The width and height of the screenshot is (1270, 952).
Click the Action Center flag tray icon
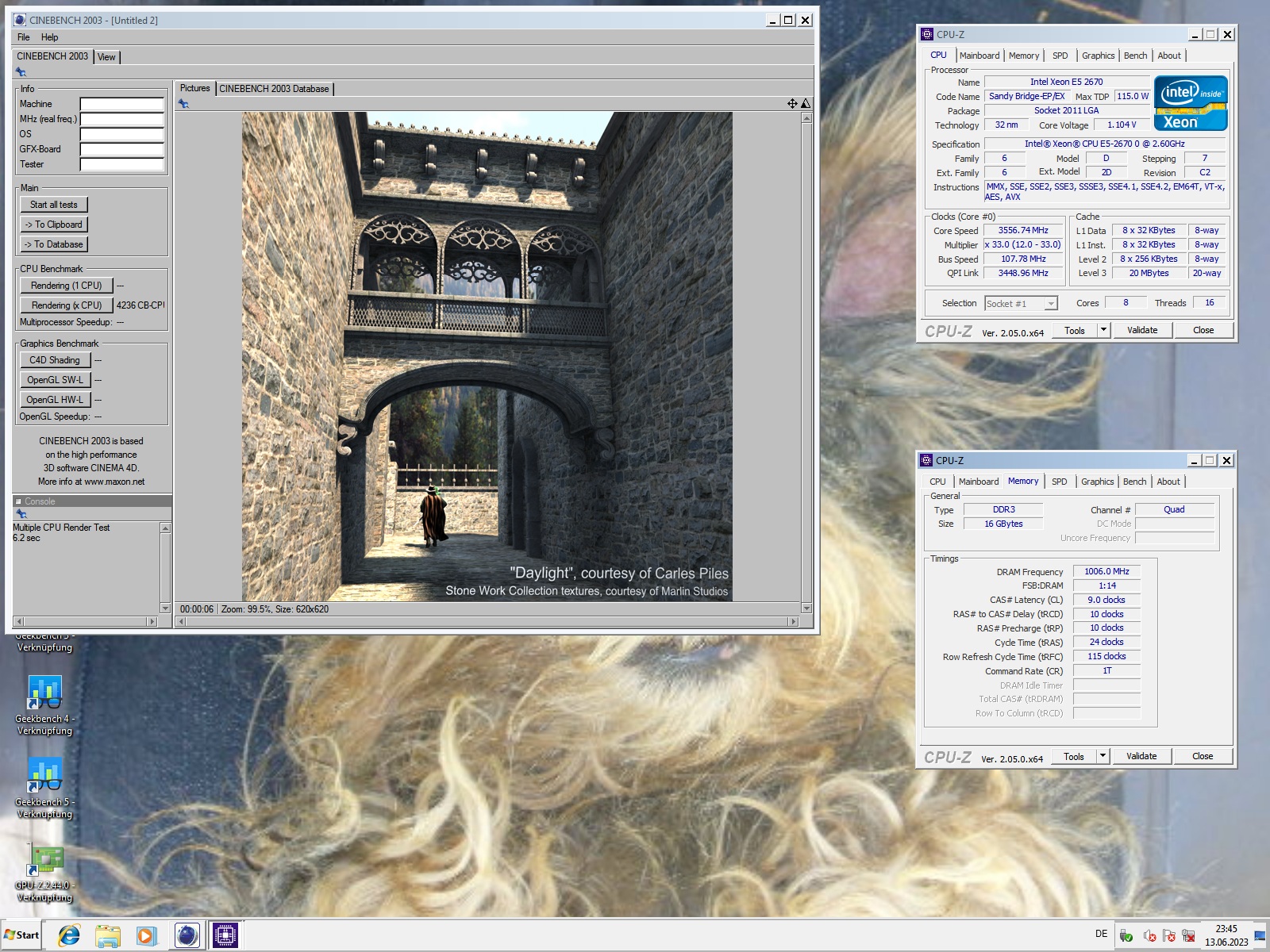[x=1169, y=935]
